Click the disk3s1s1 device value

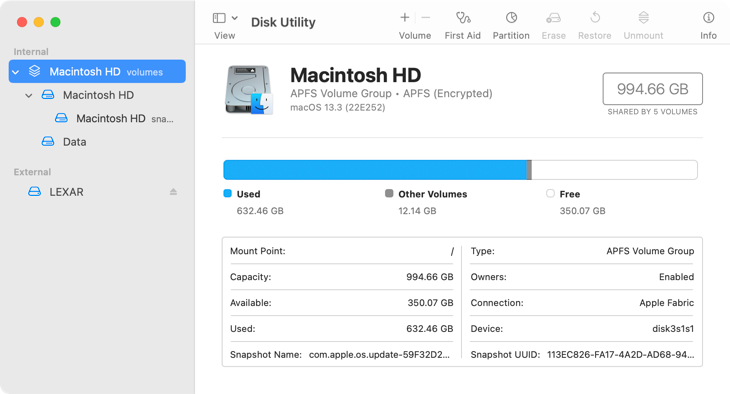pyautogui.click(x=673, y=329)
